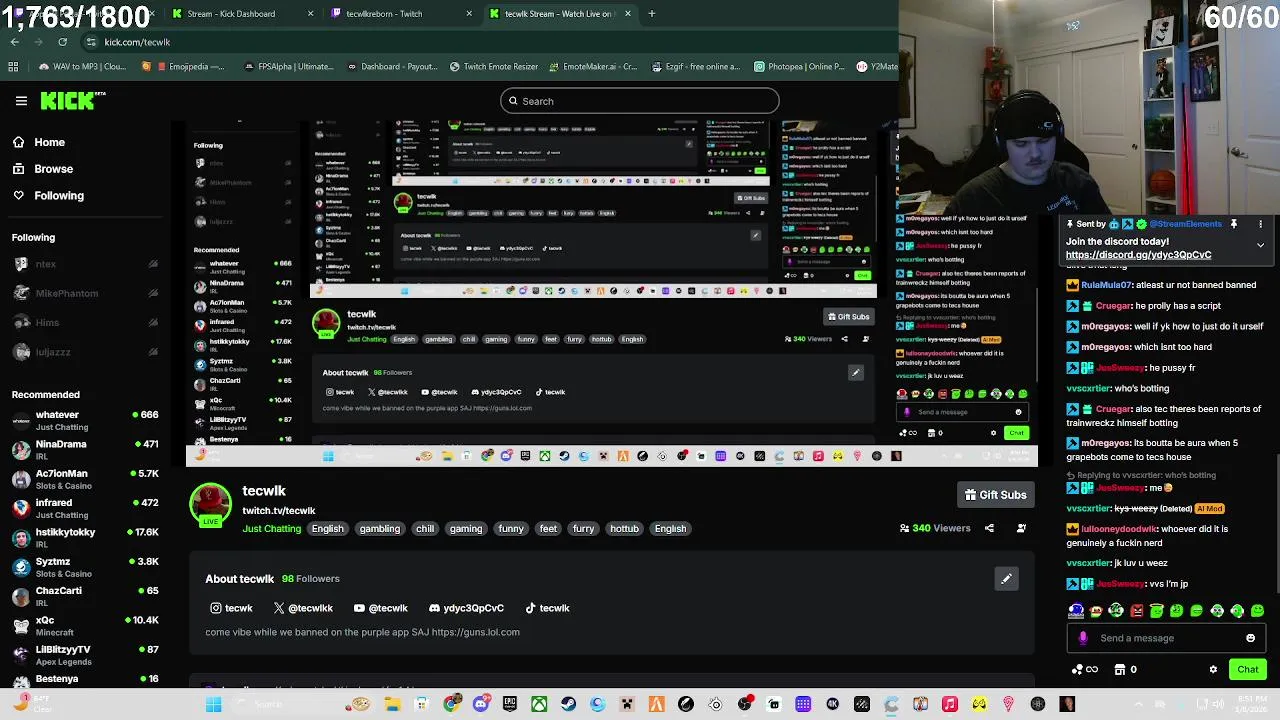Open Windows Start menu
The image size is (1280, 720).
click(x=213, y=705)
